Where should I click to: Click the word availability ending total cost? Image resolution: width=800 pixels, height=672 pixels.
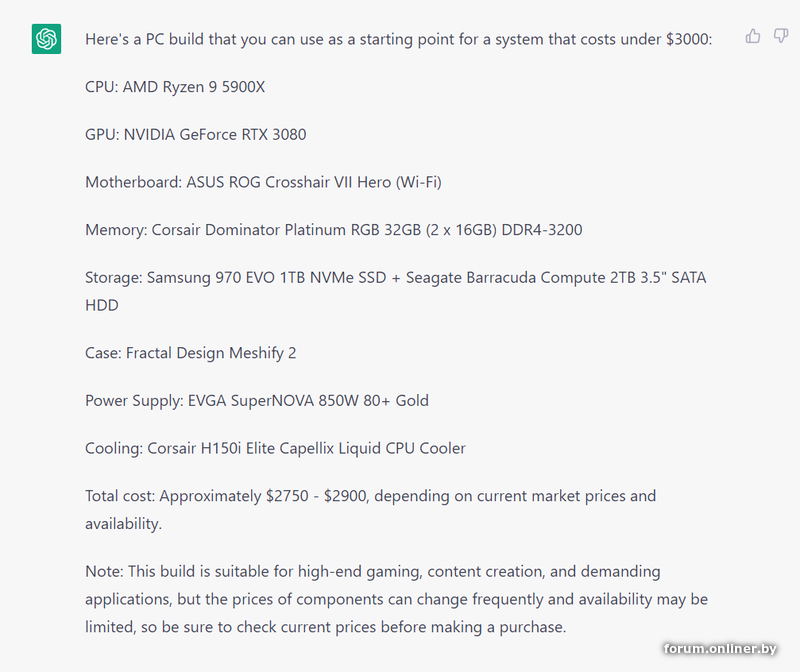point(122,523)
